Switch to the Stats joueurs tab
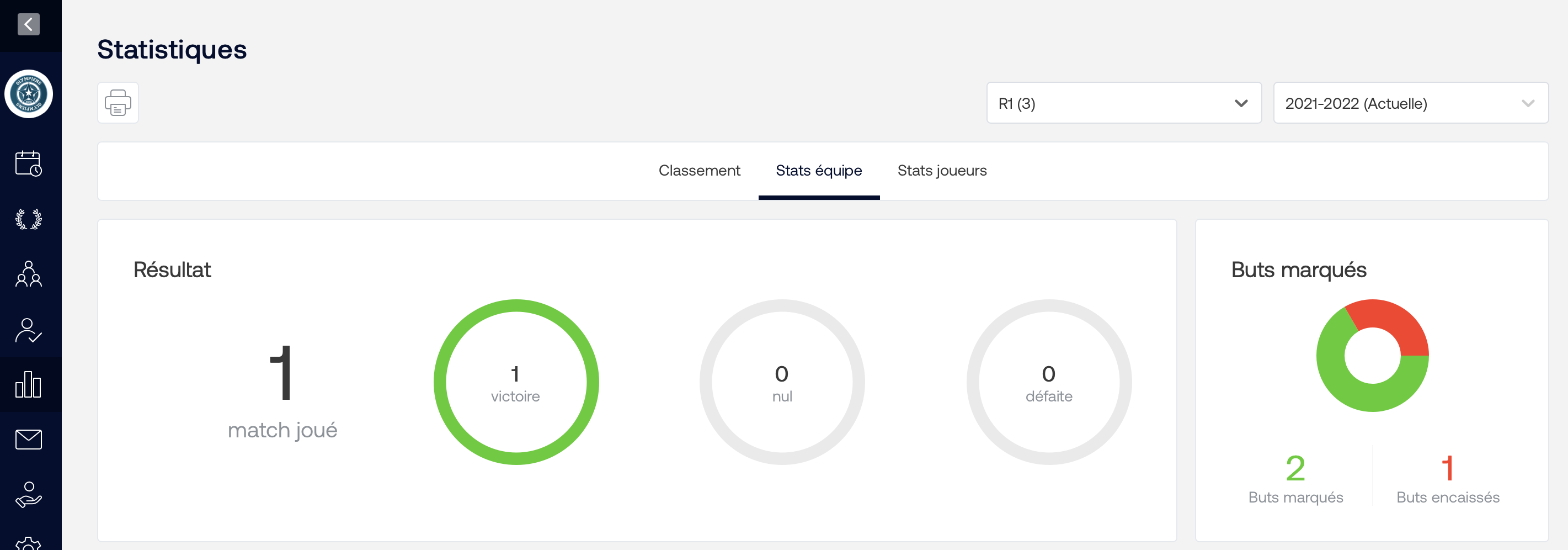This screenshot has width=1568, height=550. click(942, 171)
